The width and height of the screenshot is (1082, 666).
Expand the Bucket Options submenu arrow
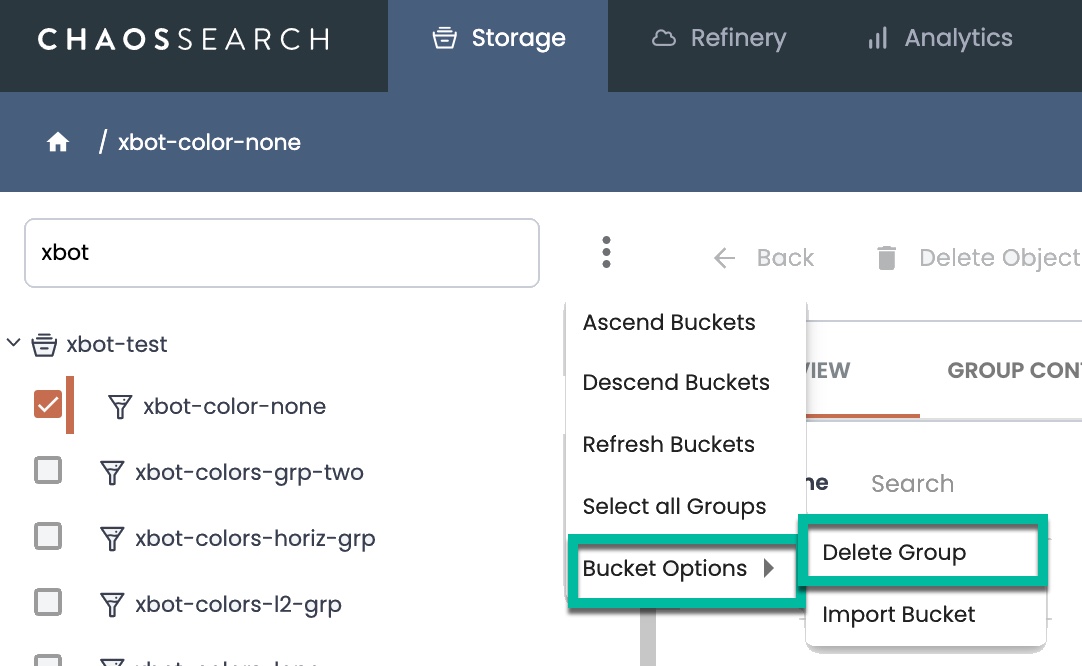click(769, 569)
